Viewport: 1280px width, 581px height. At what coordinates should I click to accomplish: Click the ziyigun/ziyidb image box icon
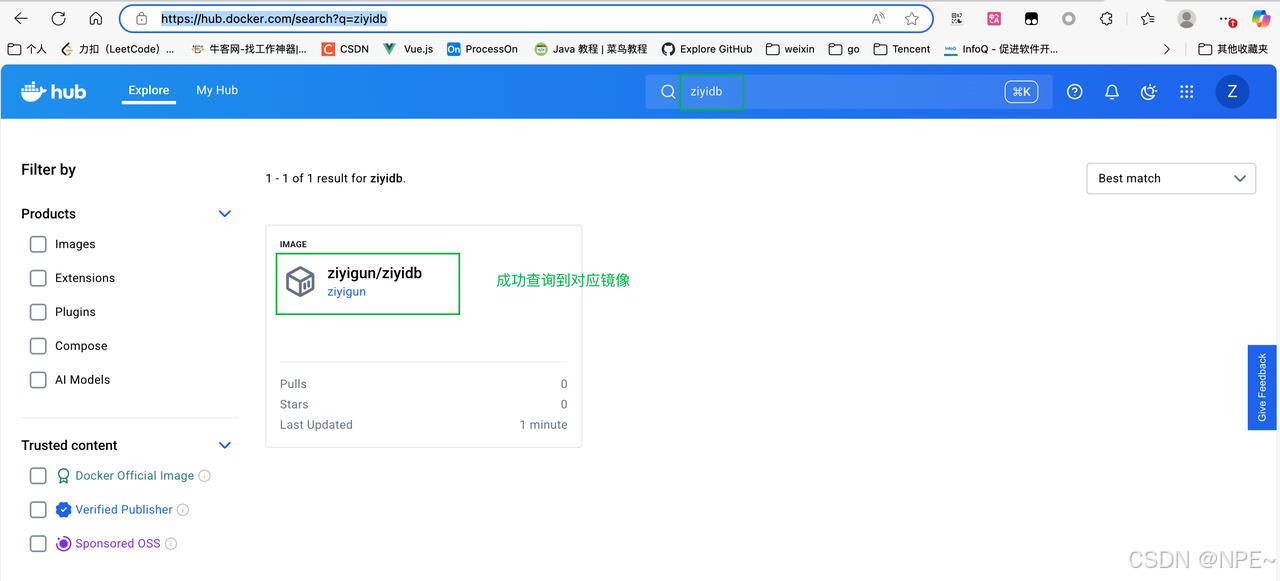click(300, 281)
